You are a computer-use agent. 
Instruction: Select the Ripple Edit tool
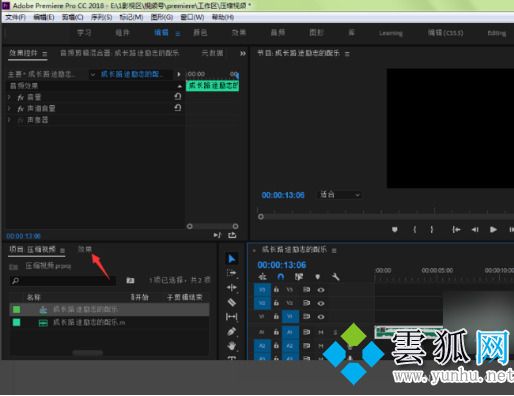[232, 287]
